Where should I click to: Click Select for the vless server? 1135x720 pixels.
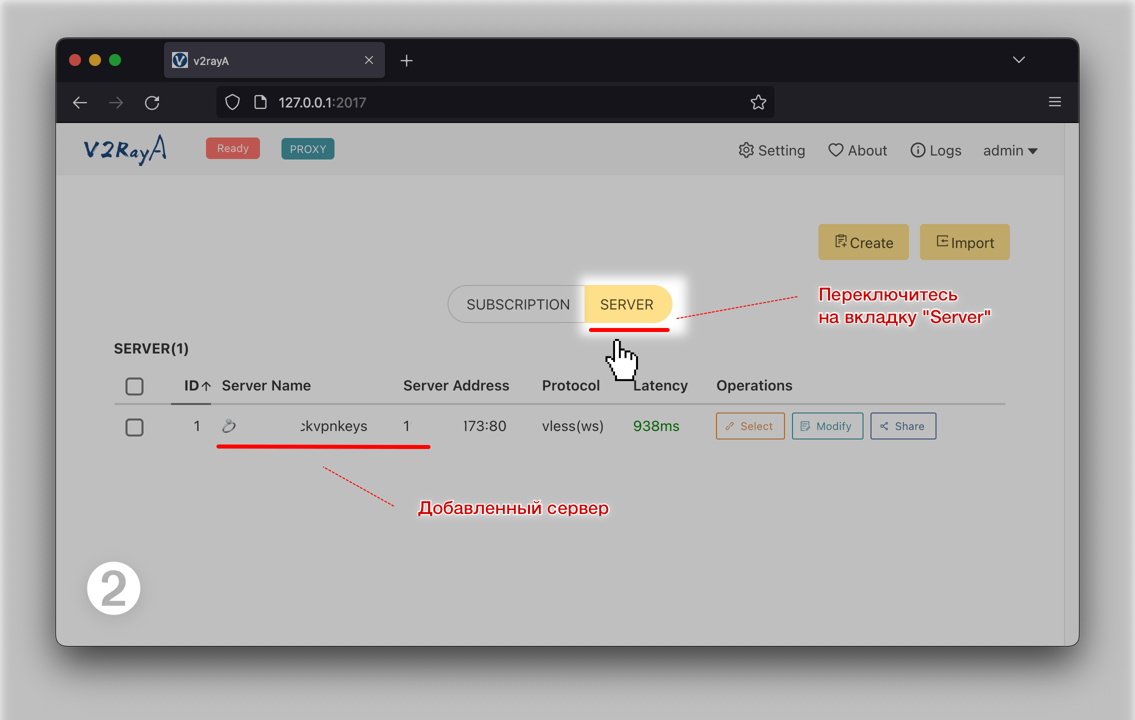click(x=749, y=426)
